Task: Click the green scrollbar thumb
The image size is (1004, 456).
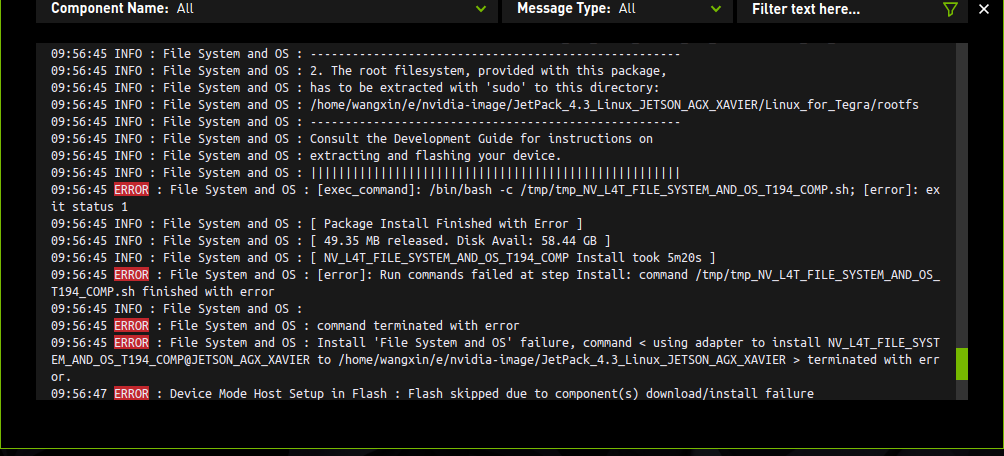Action: 962,363
